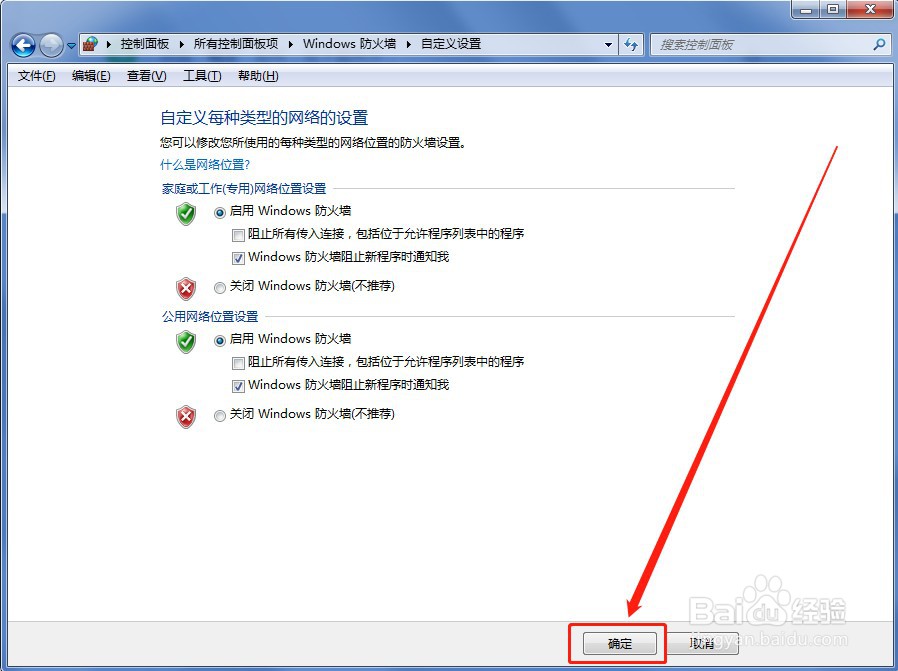This screenshot has width=898, height=671.
Task: Expand the address bar history dropdown
Action: pyautogui.click(x=608, y=44)
